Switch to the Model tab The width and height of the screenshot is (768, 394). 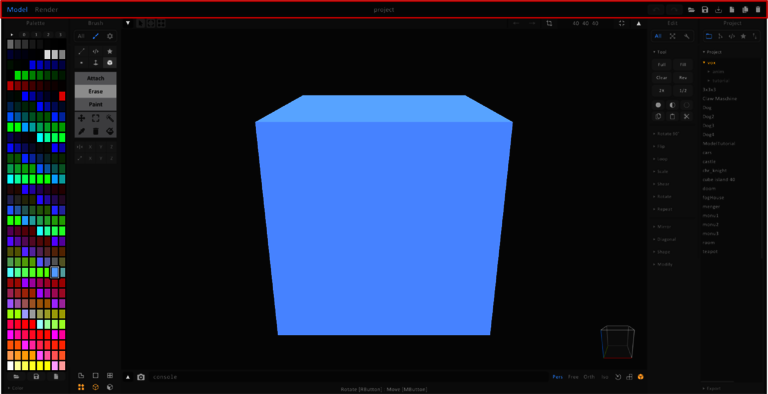(x=17, y=10)
